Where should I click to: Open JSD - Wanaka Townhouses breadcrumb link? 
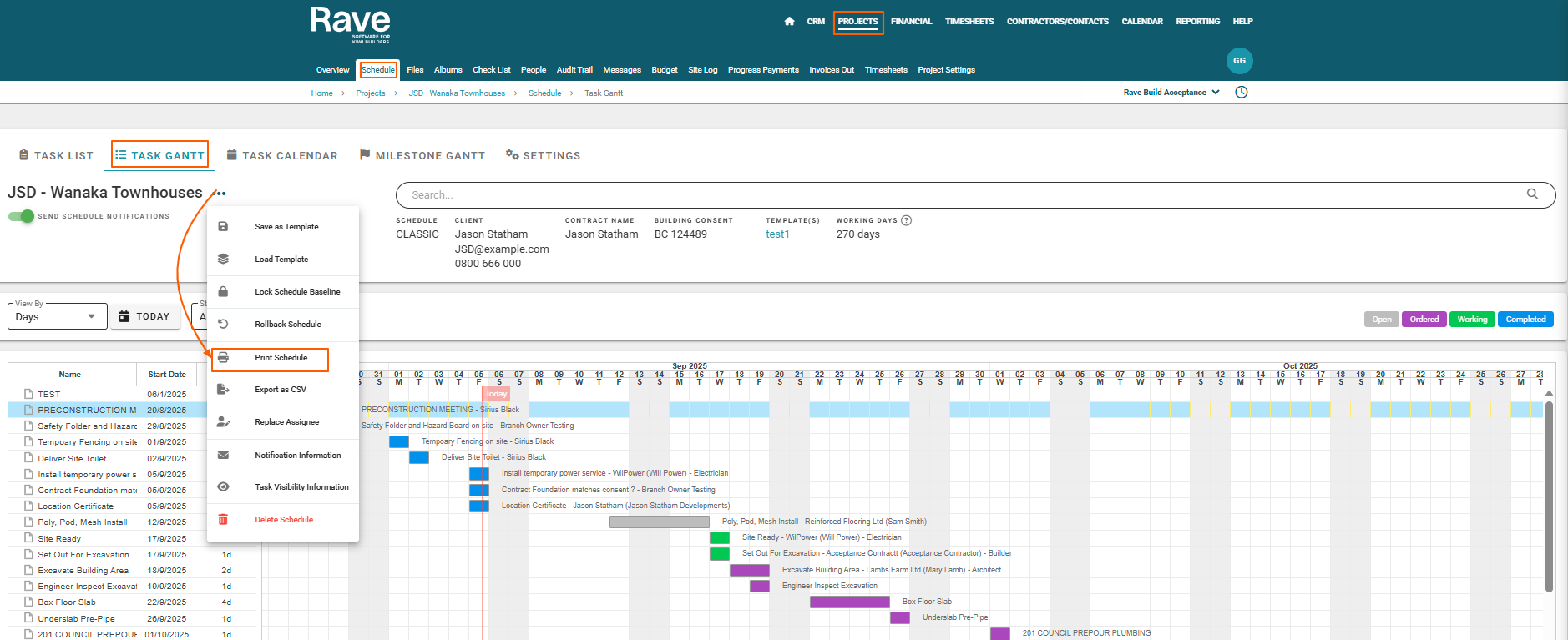click(x=457, y=93)
